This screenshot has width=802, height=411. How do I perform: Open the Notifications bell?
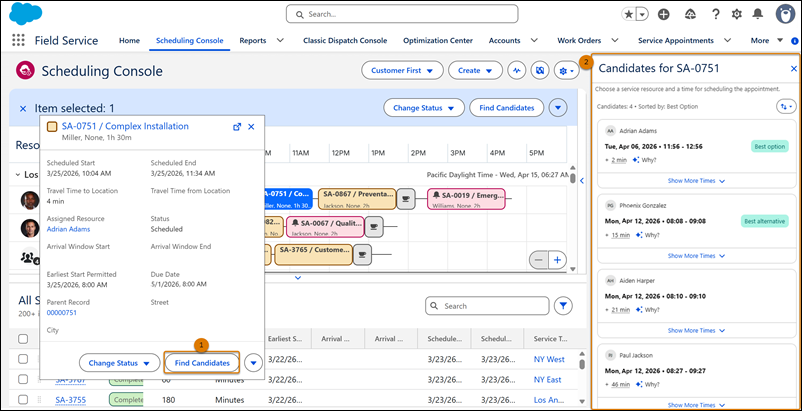[758, 14]
